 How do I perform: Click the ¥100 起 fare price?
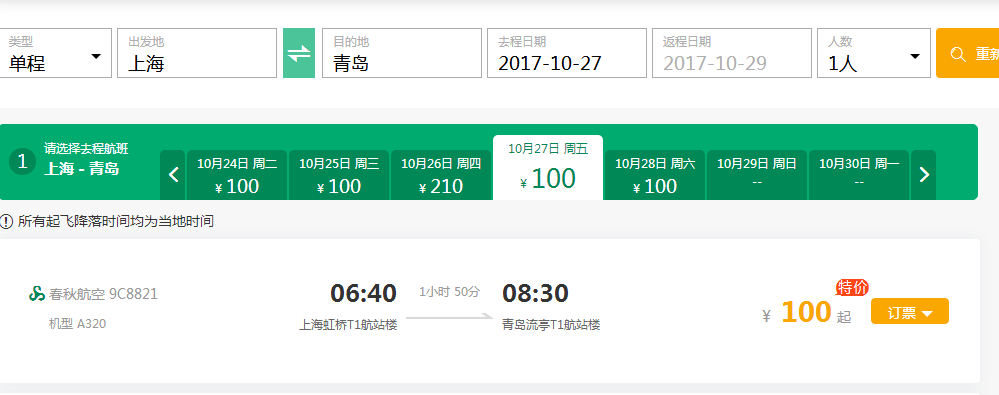pyautogui.click(x=807, y=313)
